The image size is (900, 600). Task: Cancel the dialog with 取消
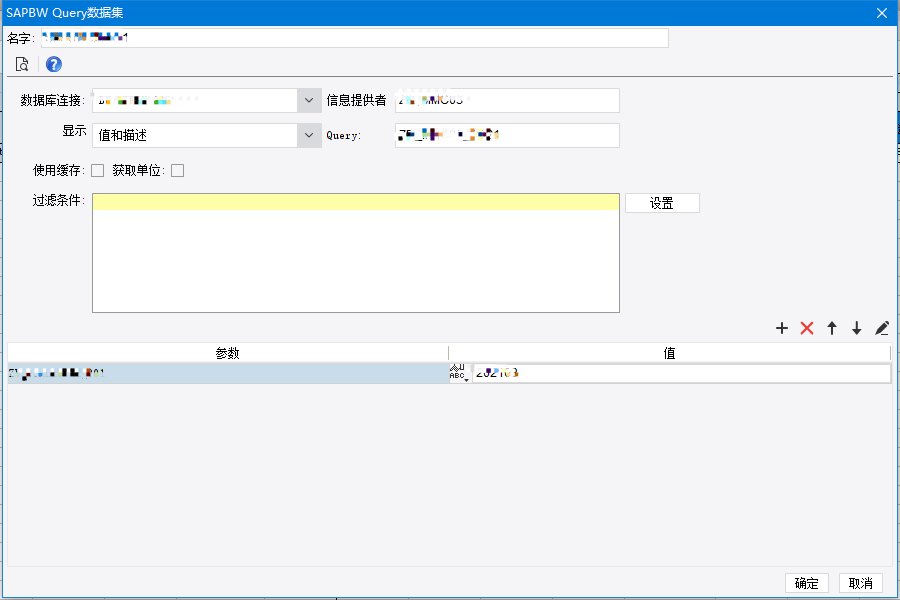click(860, 583)
